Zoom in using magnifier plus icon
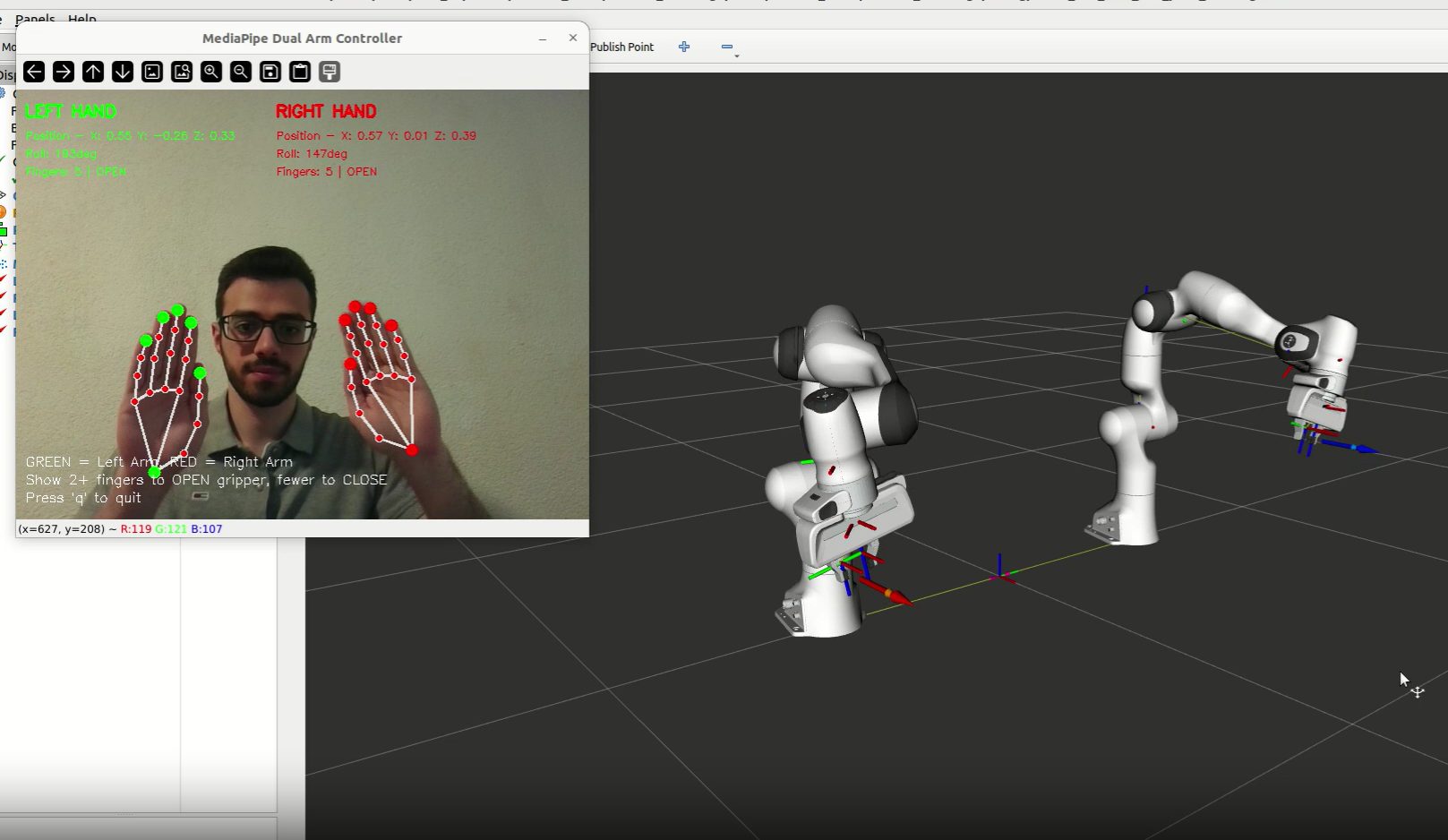 (211, 72)
